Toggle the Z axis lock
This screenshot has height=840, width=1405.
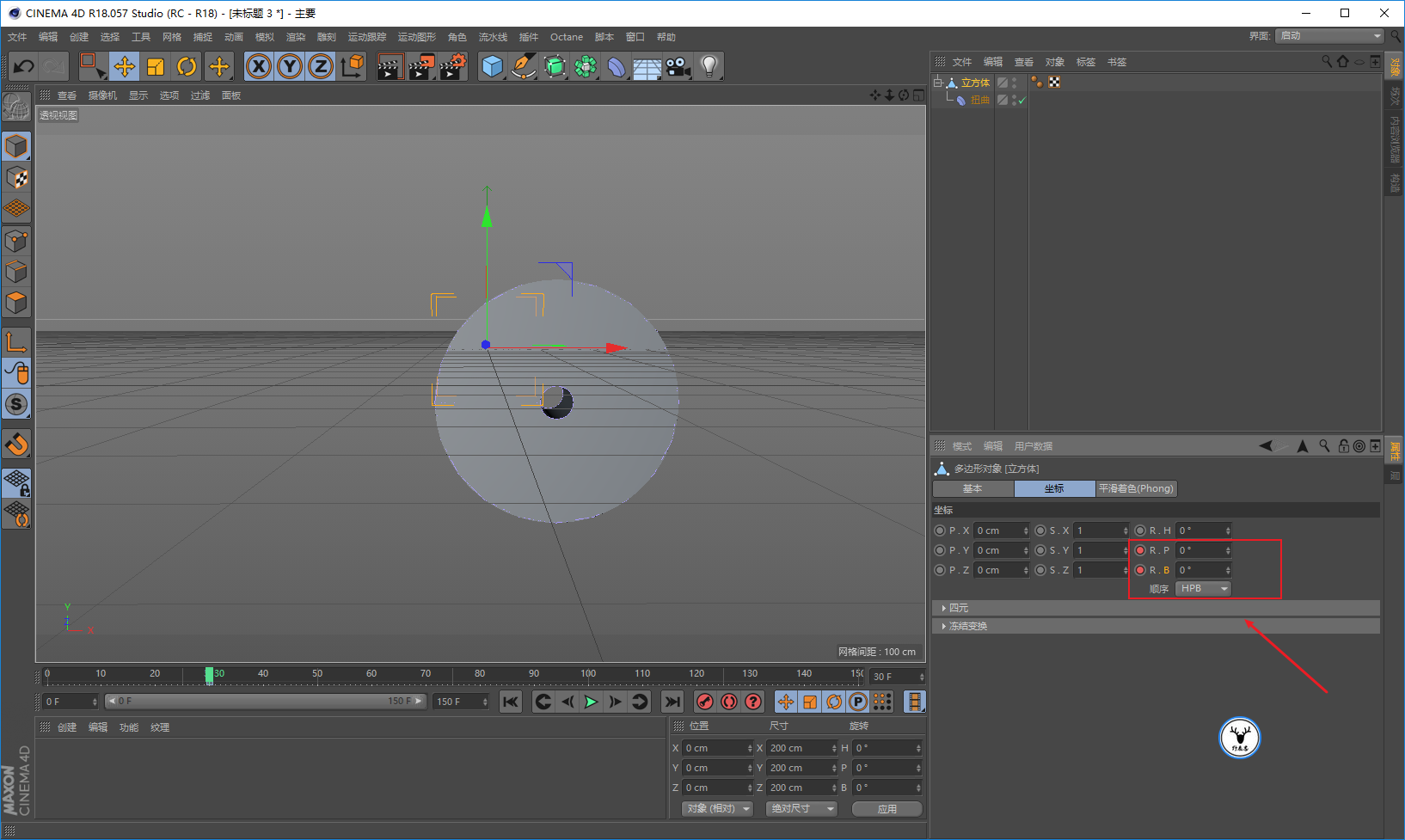point(321,66)
